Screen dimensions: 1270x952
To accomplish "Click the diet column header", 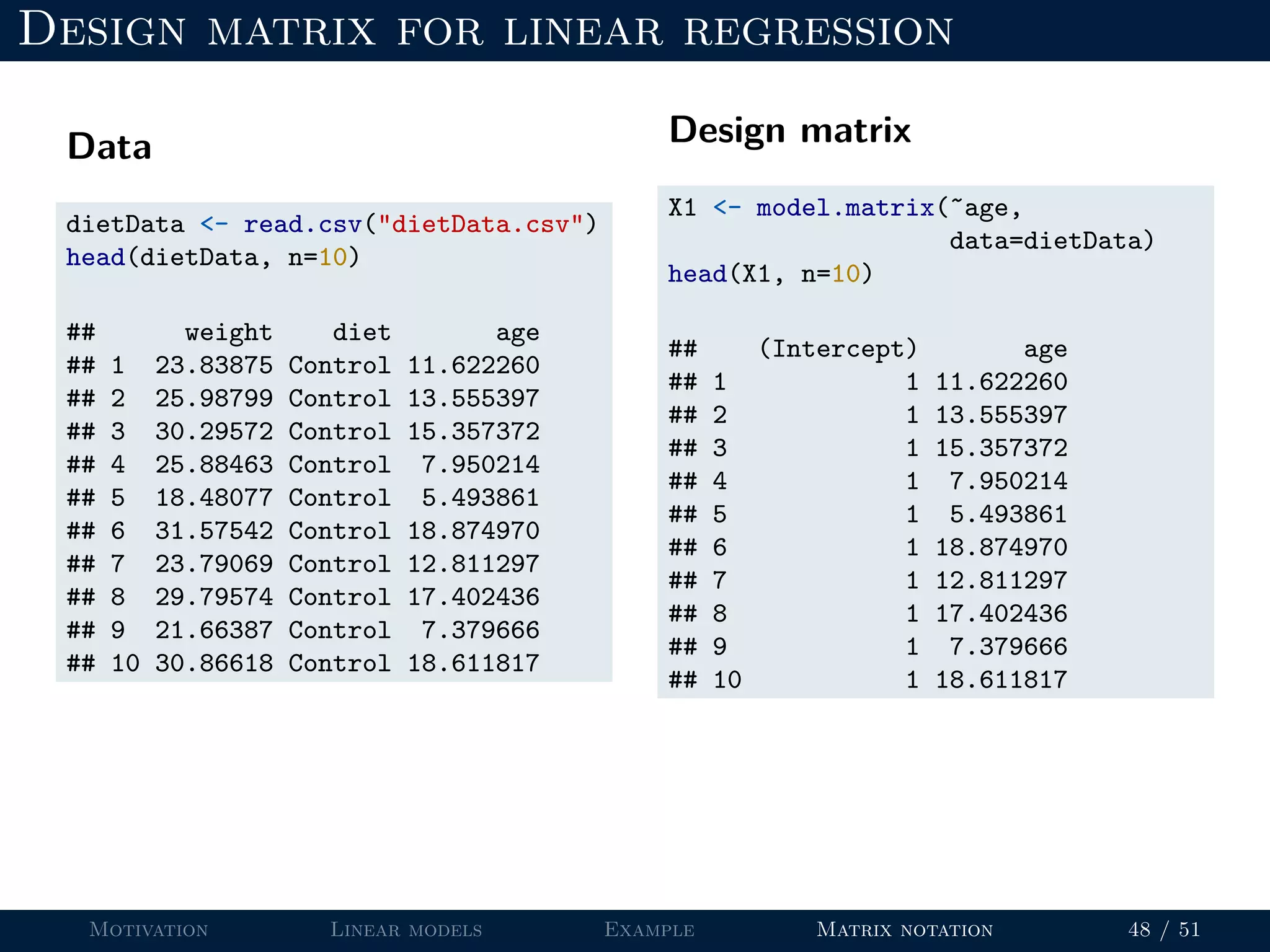I will tap(362, 332).
